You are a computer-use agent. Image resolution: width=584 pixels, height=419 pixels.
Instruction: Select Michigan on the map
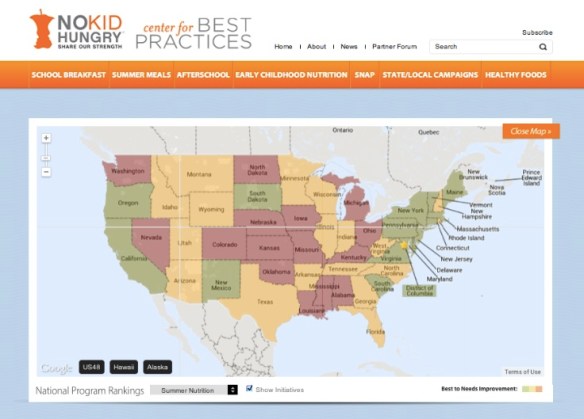click(x=356, y=203)
